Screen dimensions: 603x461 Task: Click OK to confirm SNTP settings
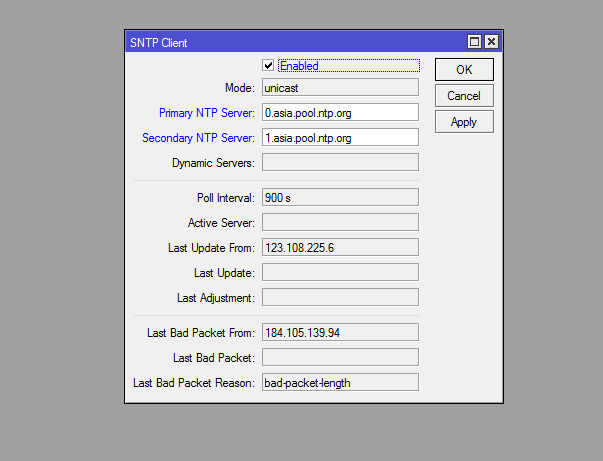pyautogui.click(x=464, y=70)
